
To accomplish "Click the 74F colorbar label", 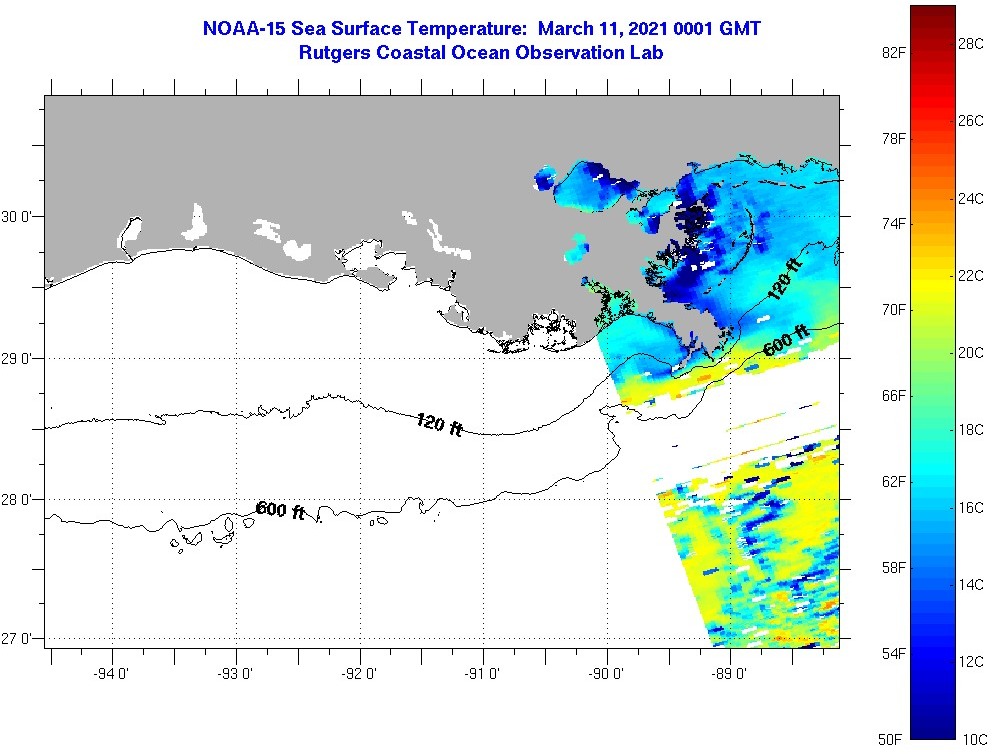I will coord(893,224).
